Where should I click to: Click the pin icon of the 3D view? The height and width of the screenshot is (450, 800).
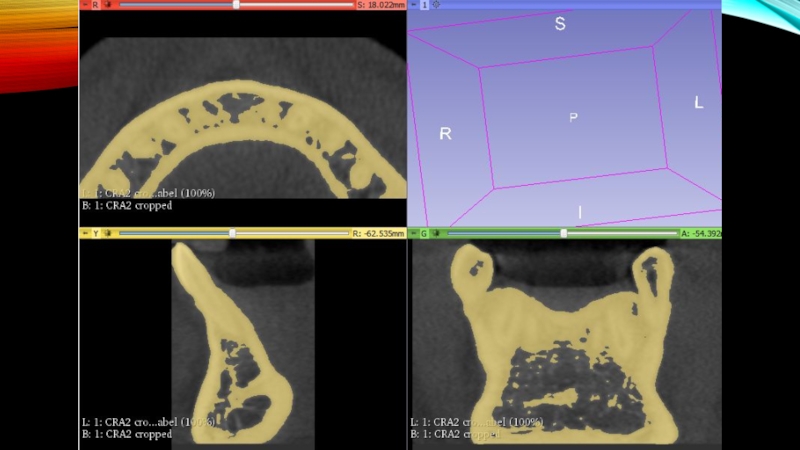pyautogui.click(x=414, y=5)
